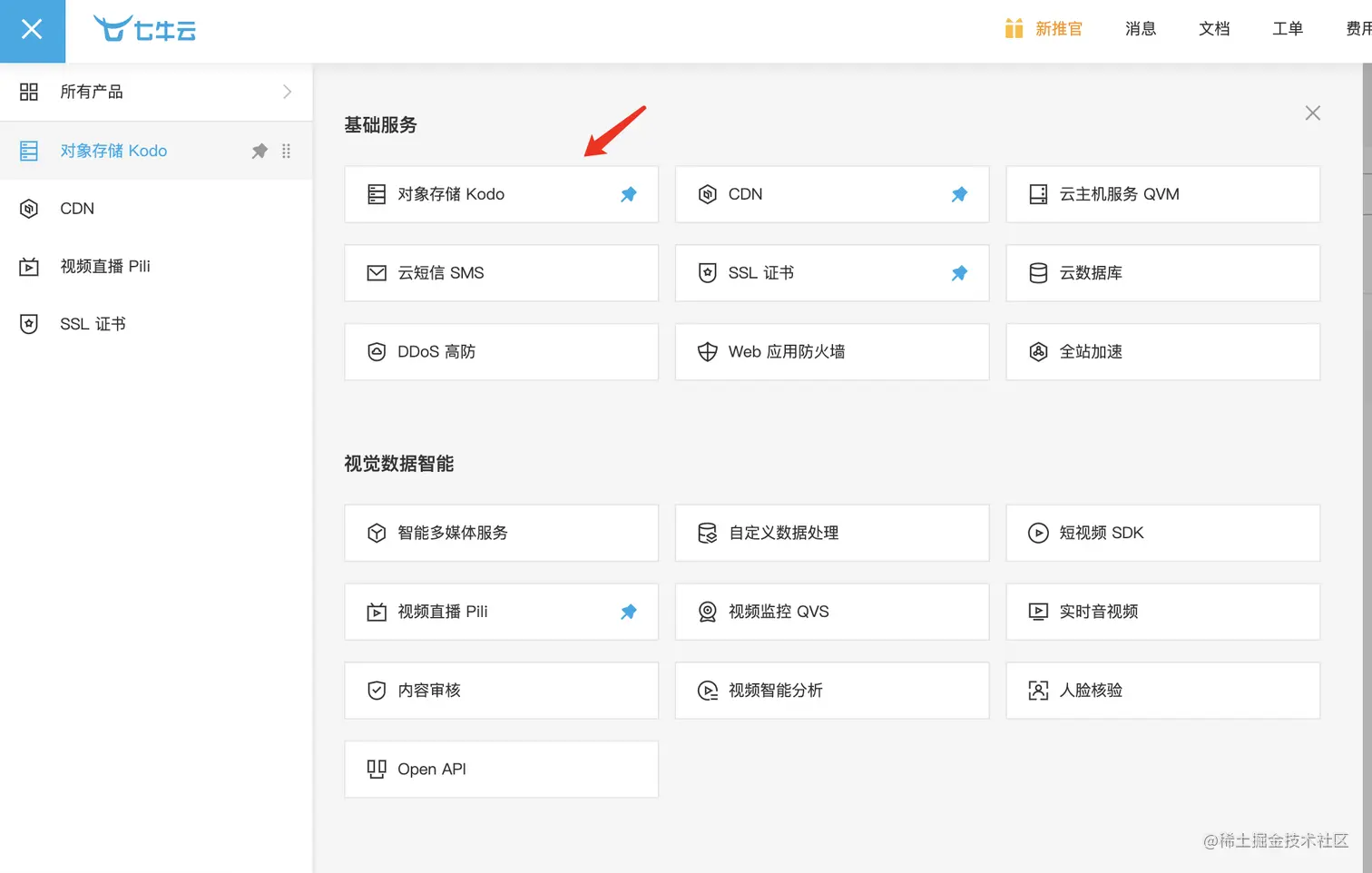This screenshot has height=873, width=1372.
Task: Click the CDN hexagon icon in sidebar
Action: pos(29,209)
